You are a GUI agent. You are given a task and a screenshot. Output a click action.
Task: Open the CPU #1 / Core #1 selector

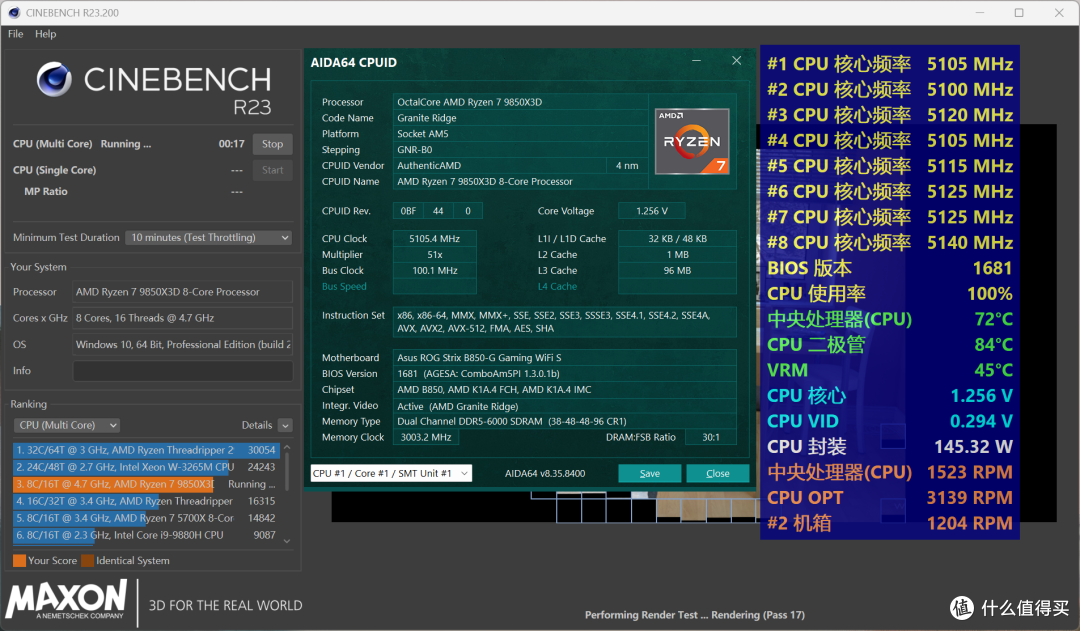391,473
